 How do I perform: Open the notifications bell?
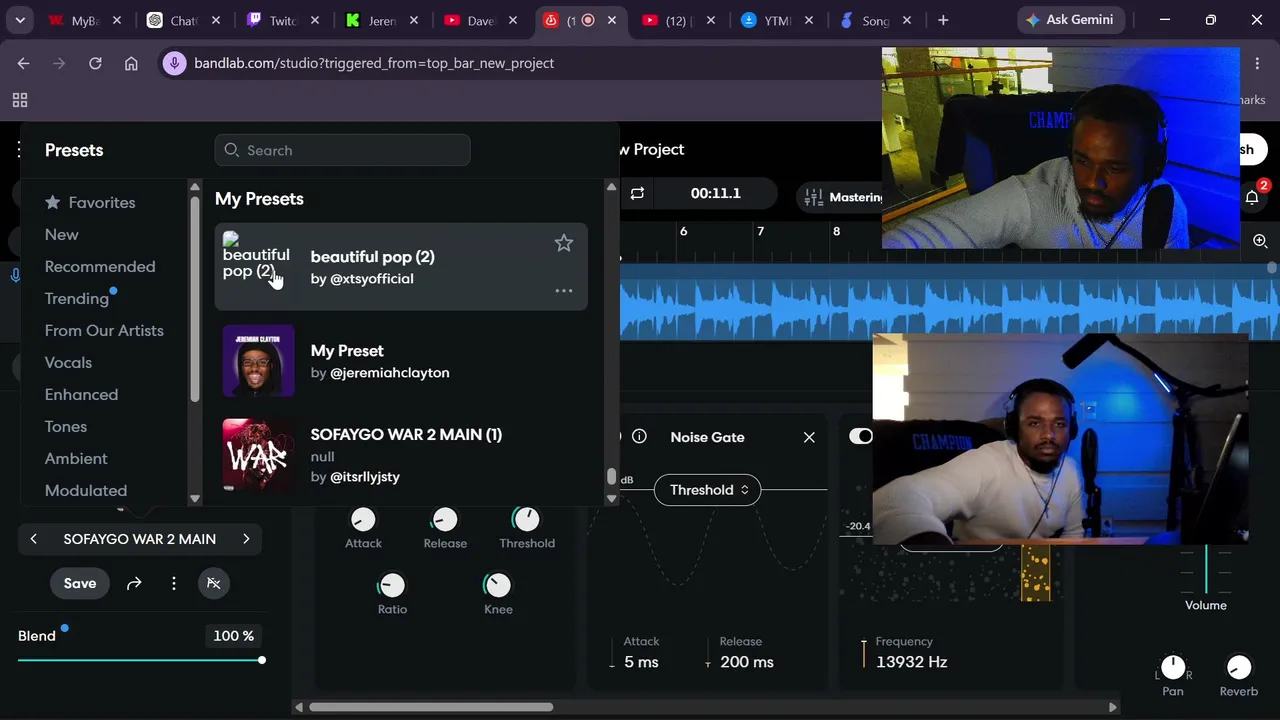(1252, 197)
